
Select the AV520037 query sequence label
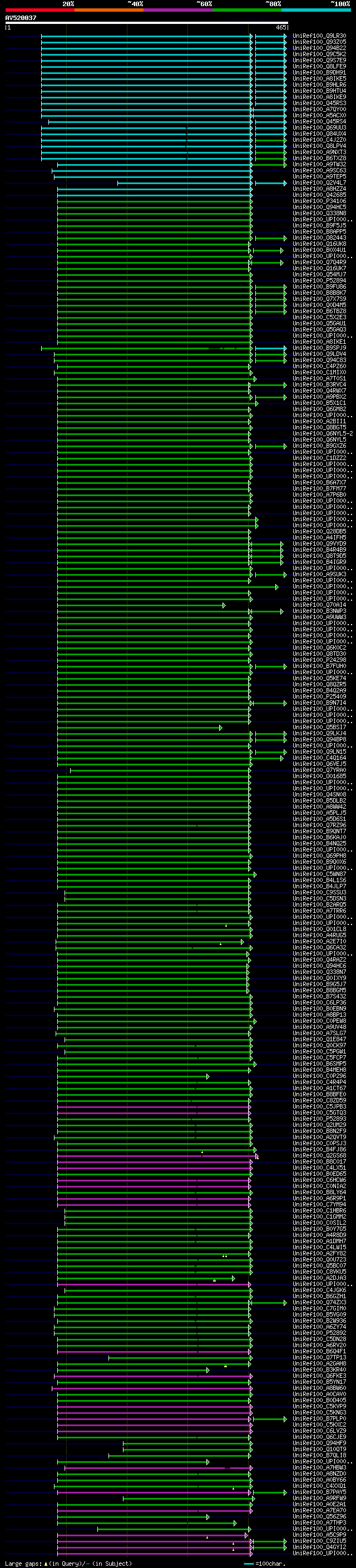click(21, 18)
